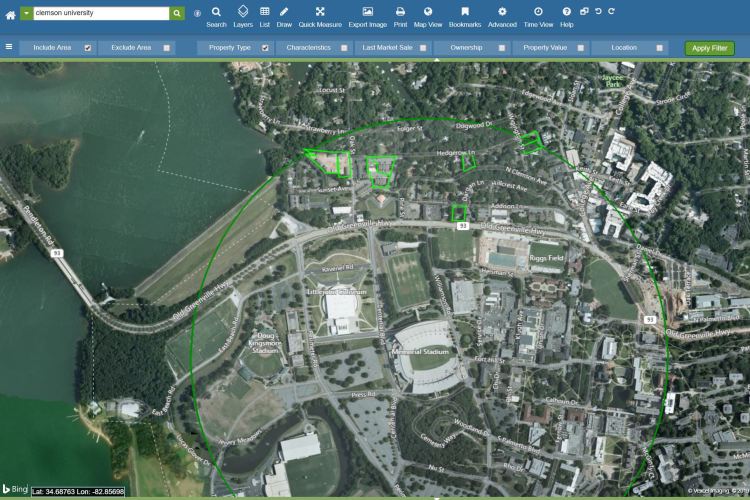The width and height of the screenshot is (750, 500).
Task: Open Advanced settings gear
Action: pyautogui.click(x=502, y=17)
